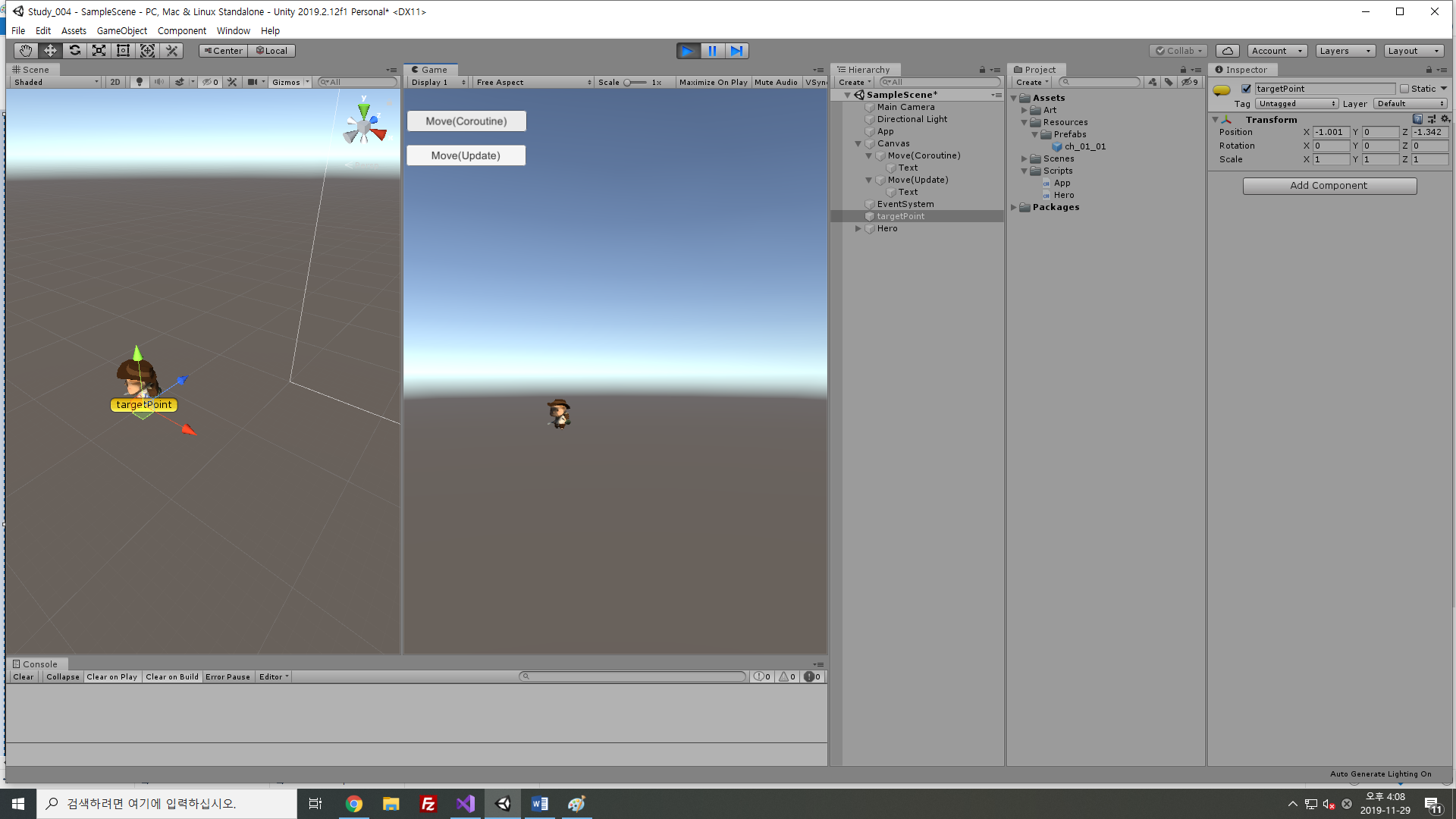1456x819 pixels.
Task: Click the Add Component button
Action: click(x=1329, y=186)
